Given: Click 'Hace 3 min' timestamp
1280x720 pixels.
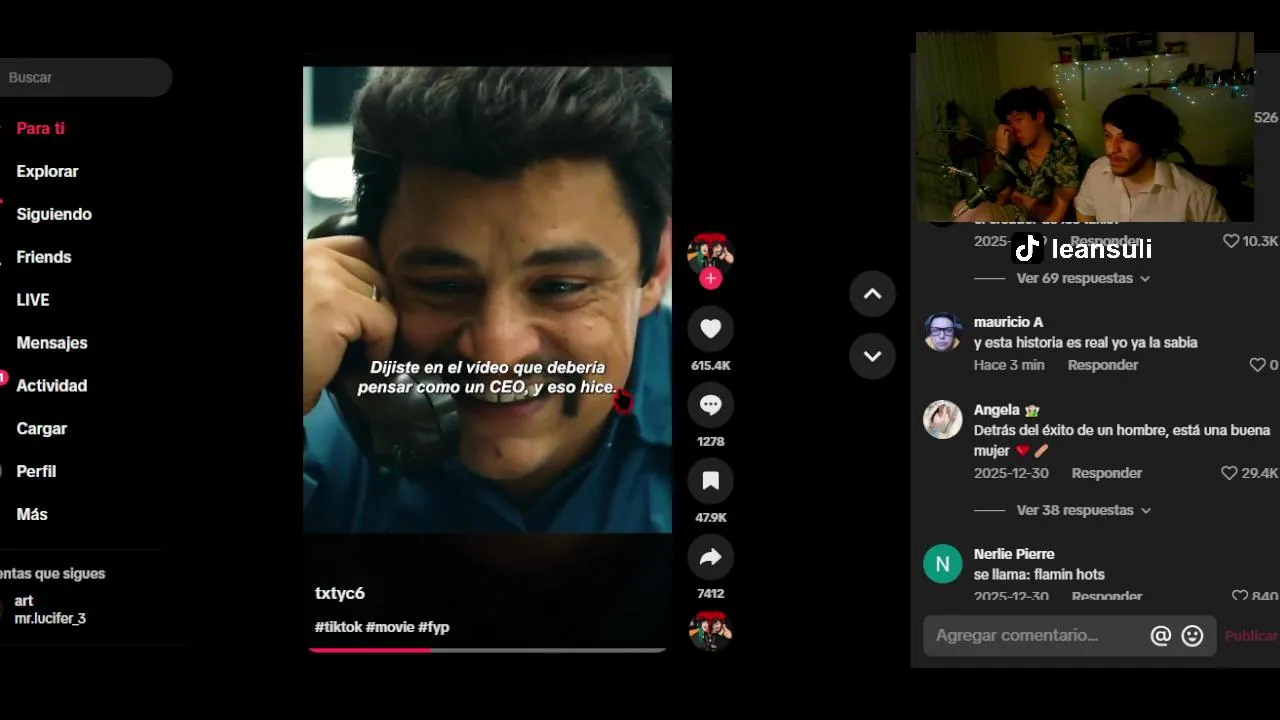Looking at the screenshot, I should tap(1009, 365).
